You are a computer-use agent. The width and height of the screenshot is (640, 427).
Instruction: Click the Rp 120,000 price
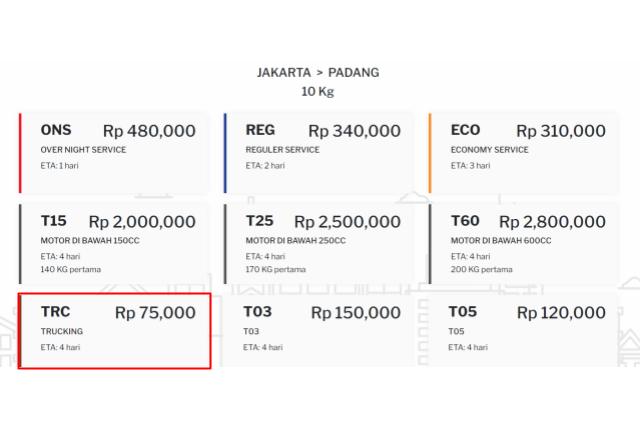(561, 313)
